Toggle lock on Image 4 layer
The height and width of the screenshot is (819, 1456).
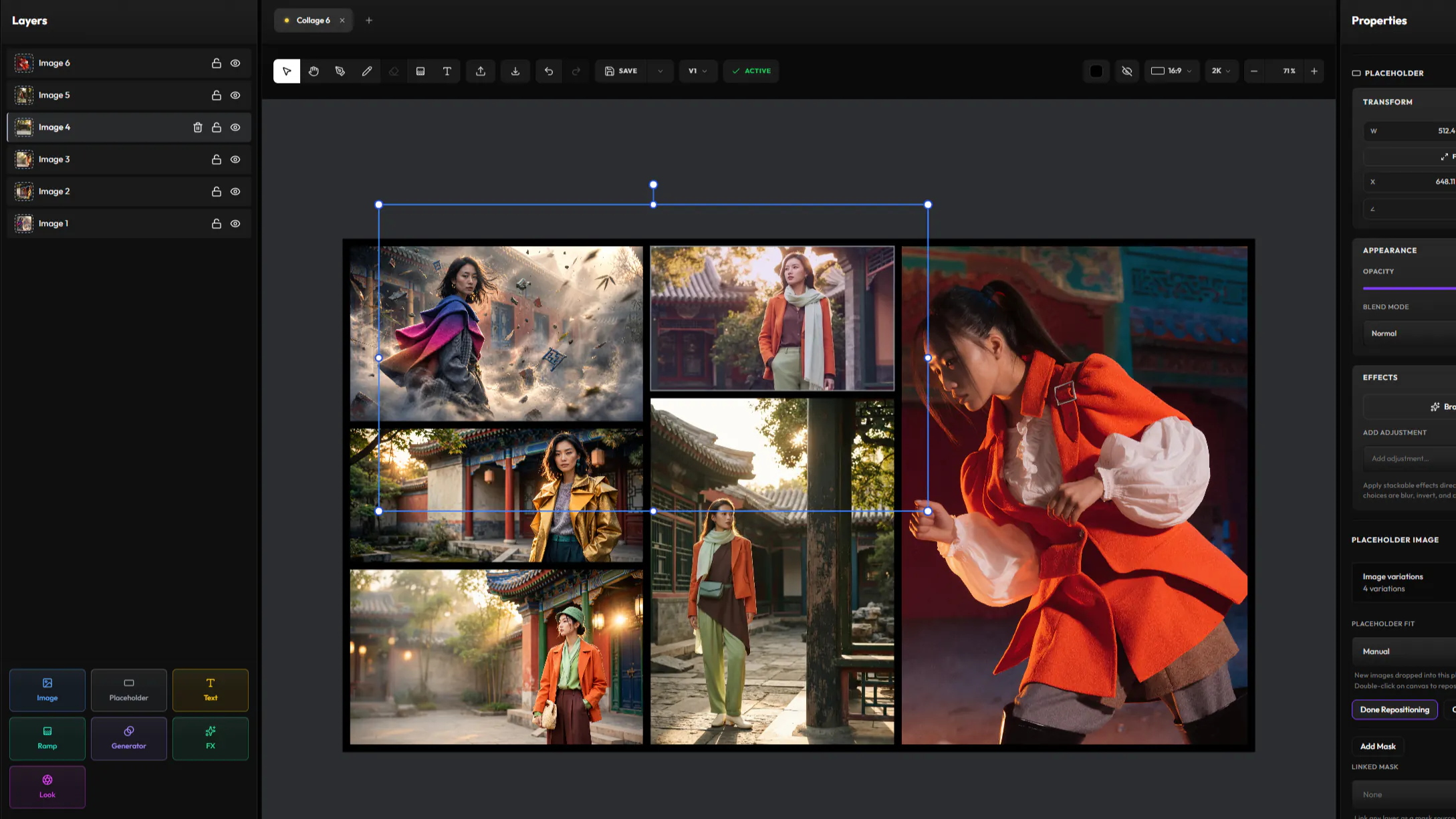(x=217, y=127)
